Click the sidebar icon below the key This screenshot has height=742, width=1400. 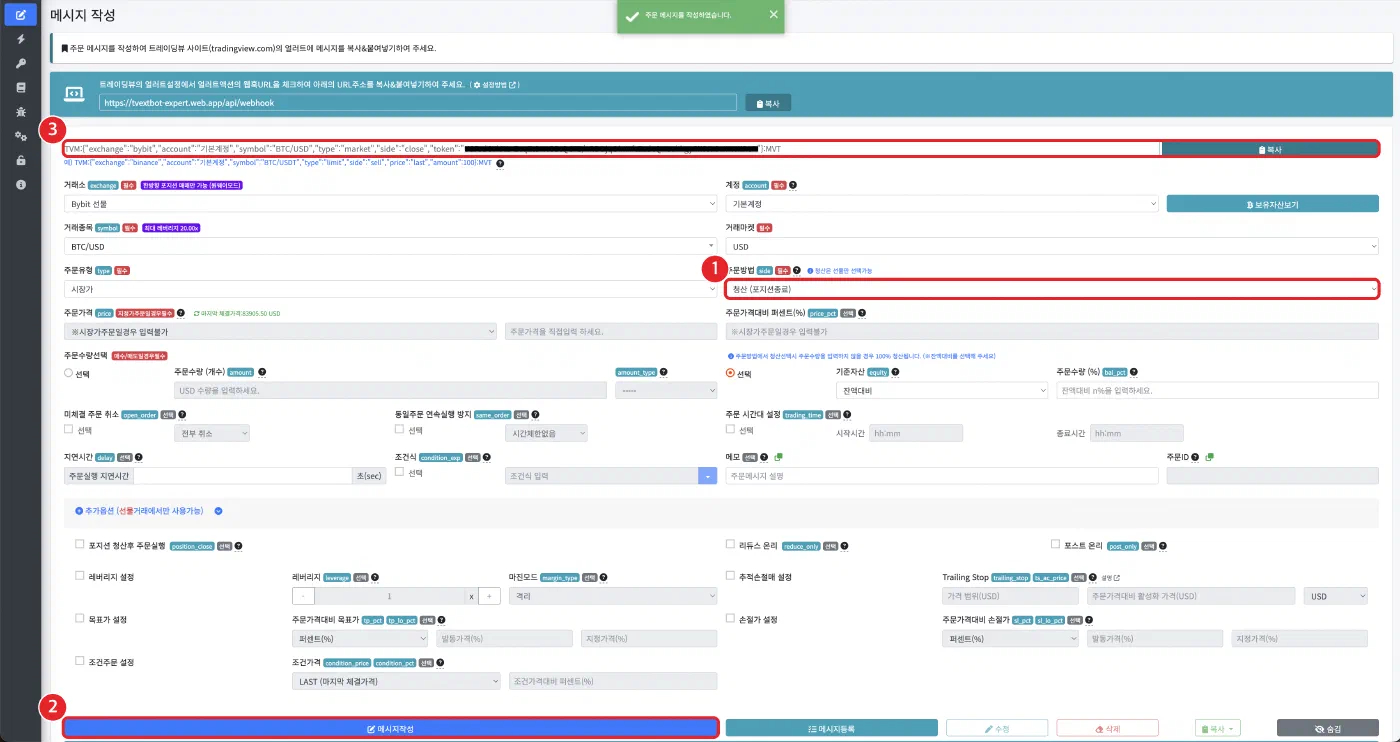(x=21, y=88)
